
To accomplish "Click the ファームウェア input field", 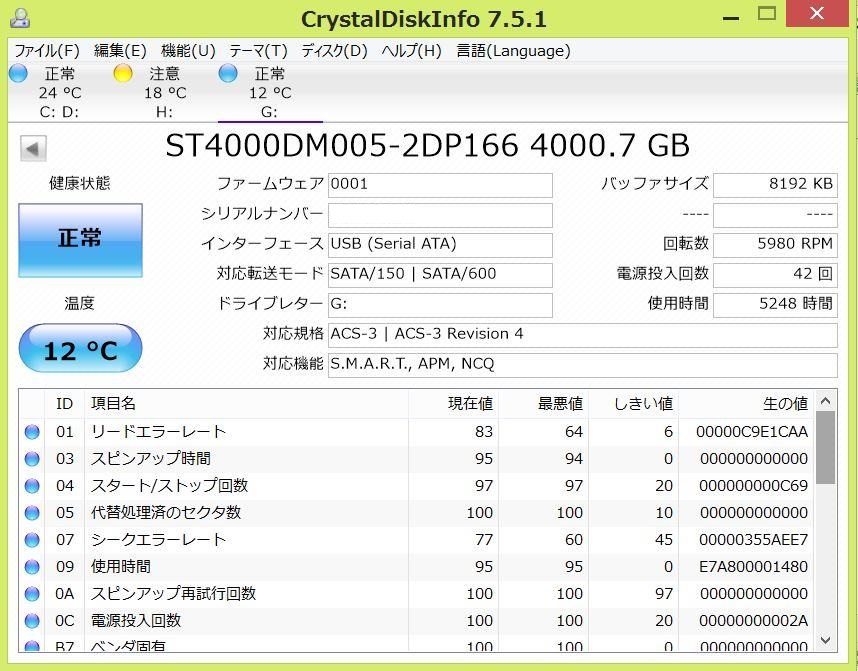I will pos(440,185).
